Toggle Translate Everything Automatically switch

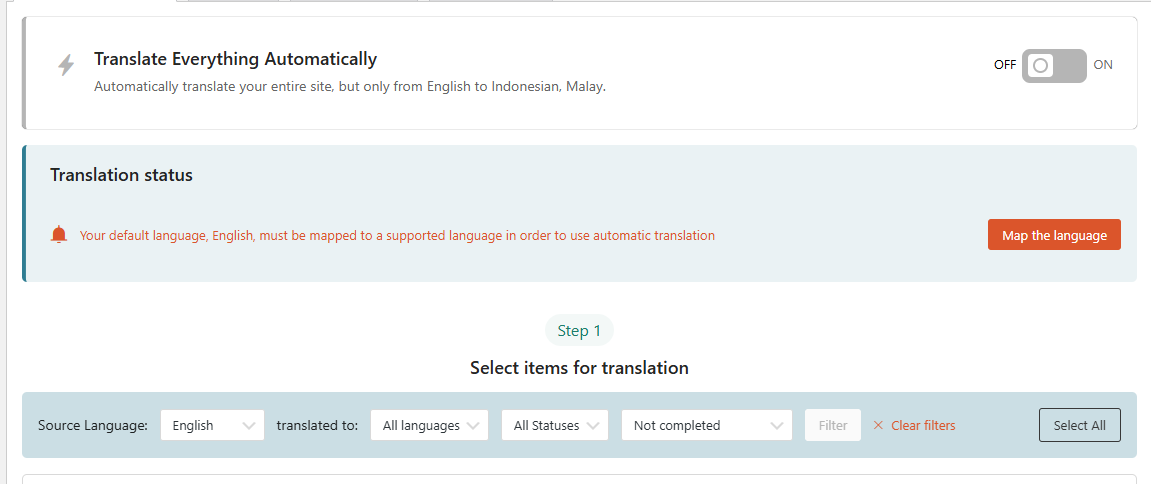click(x=1054, y=65)
